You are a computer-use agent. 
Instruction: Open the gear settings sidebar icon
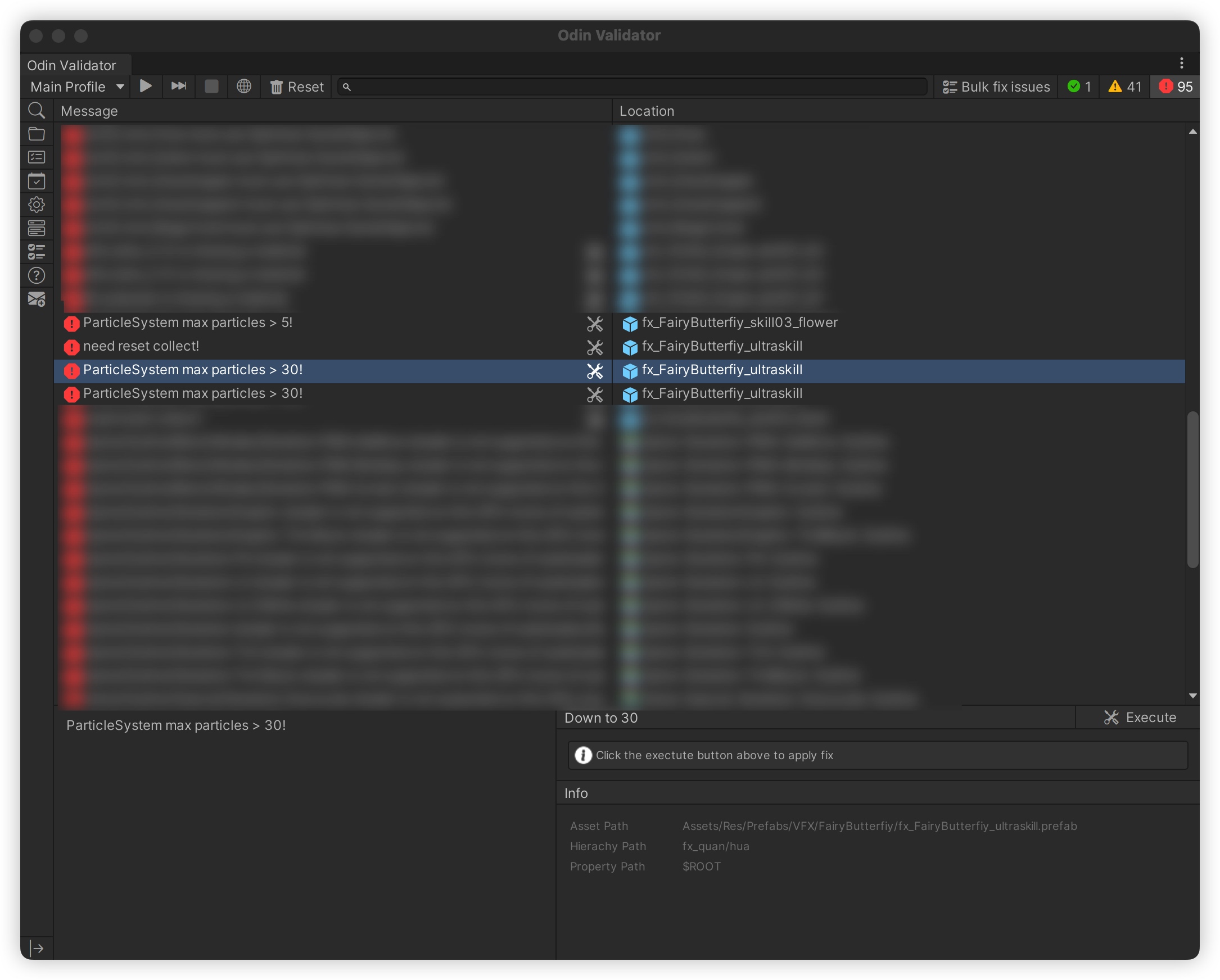[x=37, y=205]
